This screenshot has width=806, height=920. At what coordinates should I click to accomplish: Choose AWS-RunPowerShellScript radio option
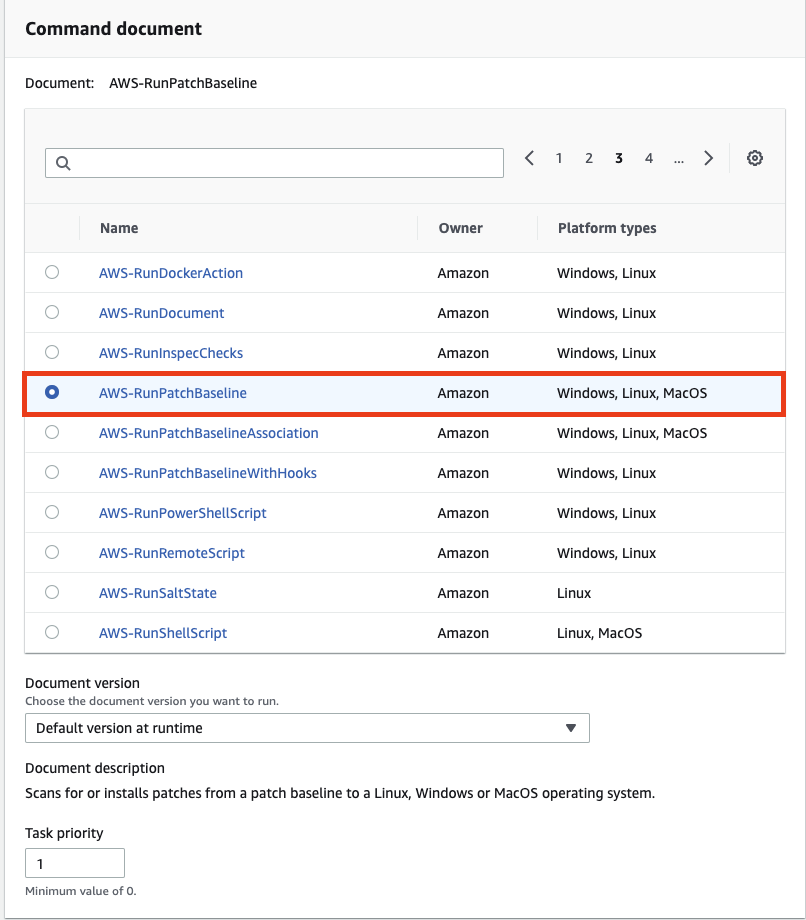click(52, 512)
